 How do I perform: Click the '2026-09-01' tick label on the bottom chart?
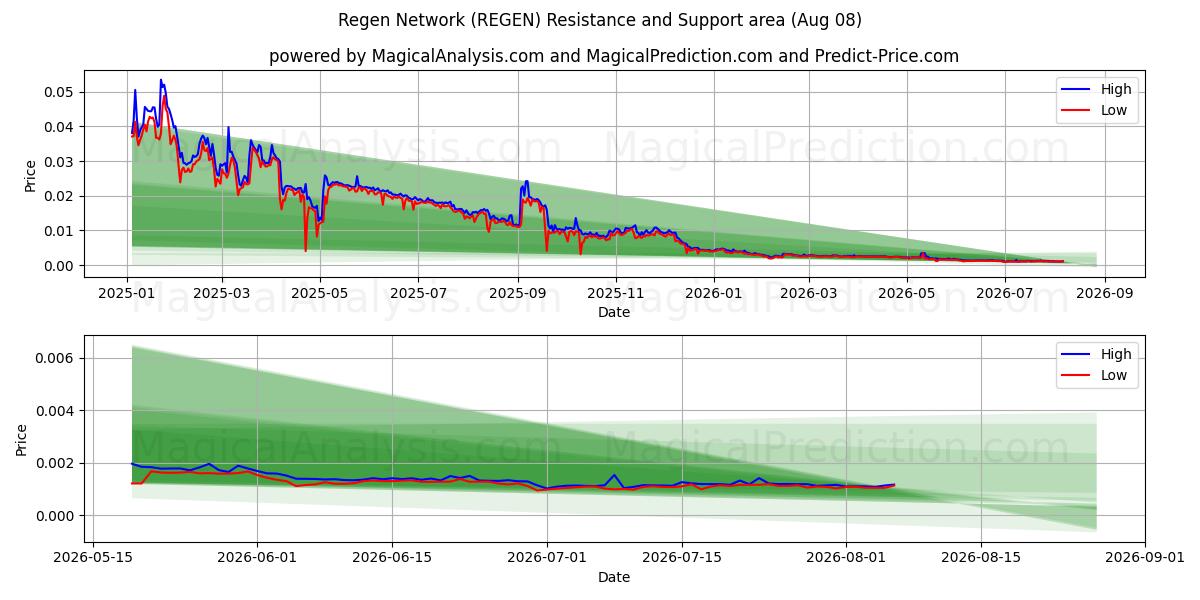(1145, 558)
